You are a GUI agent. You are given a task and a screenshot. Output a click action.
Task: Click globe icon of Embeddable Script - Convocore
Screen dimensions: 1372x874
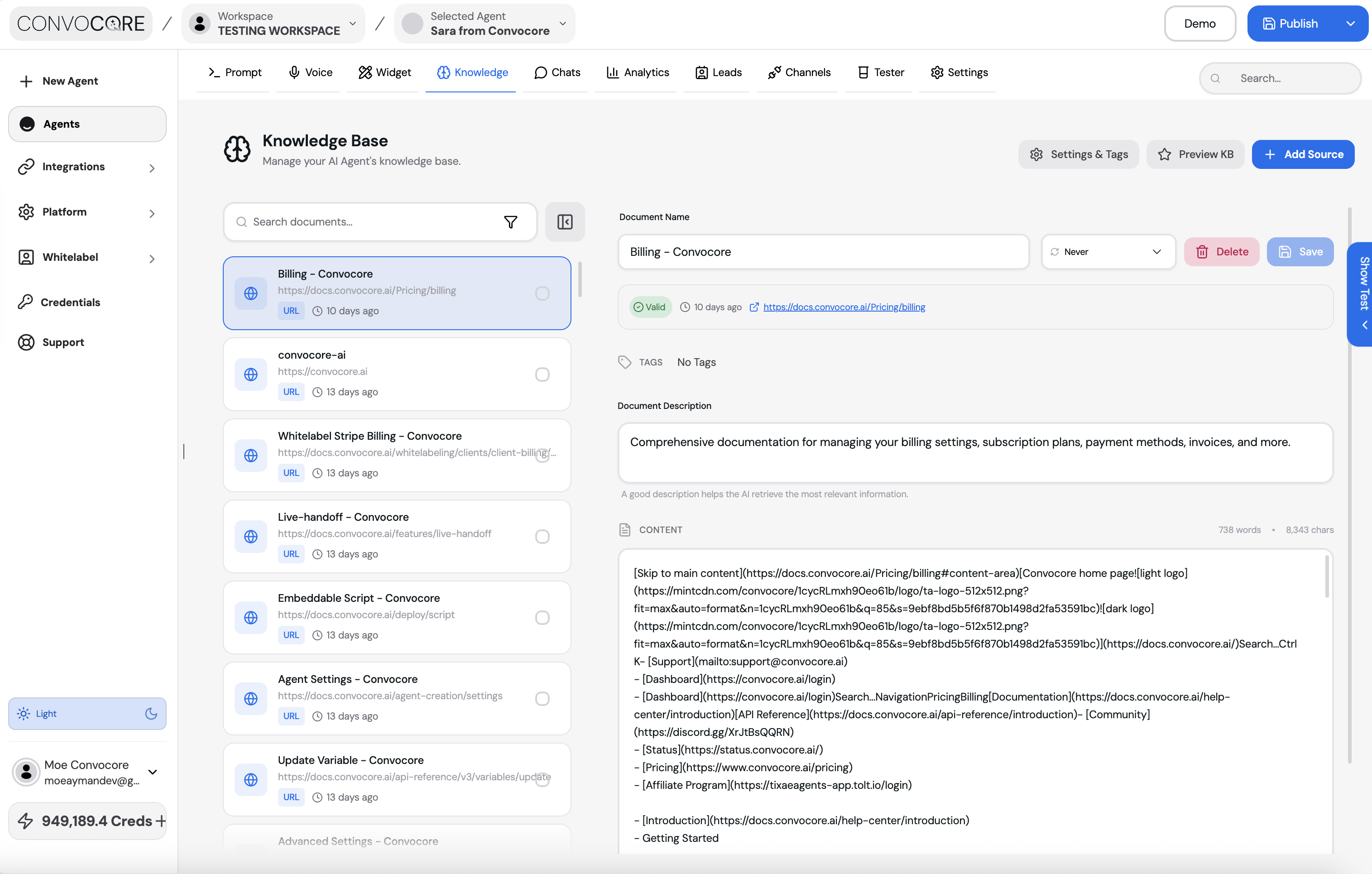(x=251, y=617)
